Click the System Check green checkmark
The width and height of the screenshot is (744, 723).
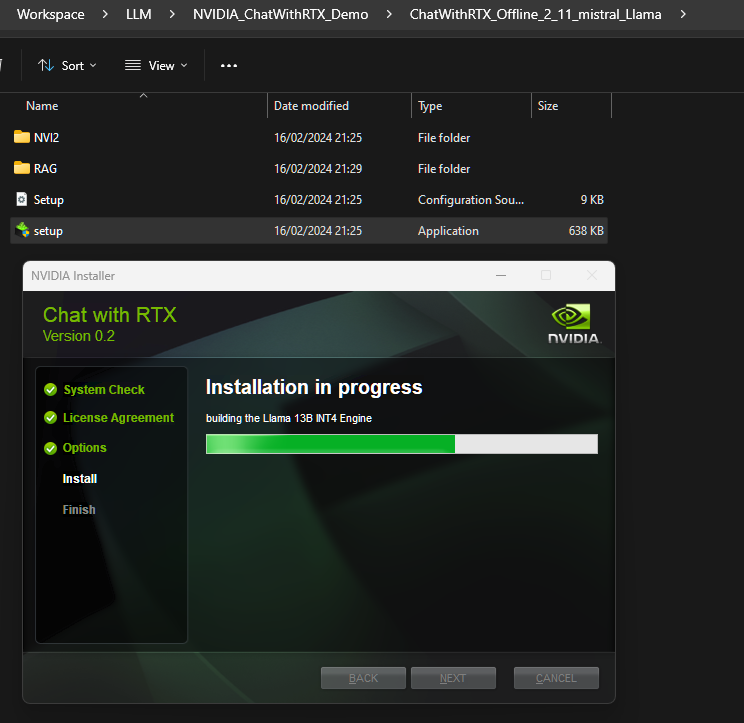pos(50,389)
